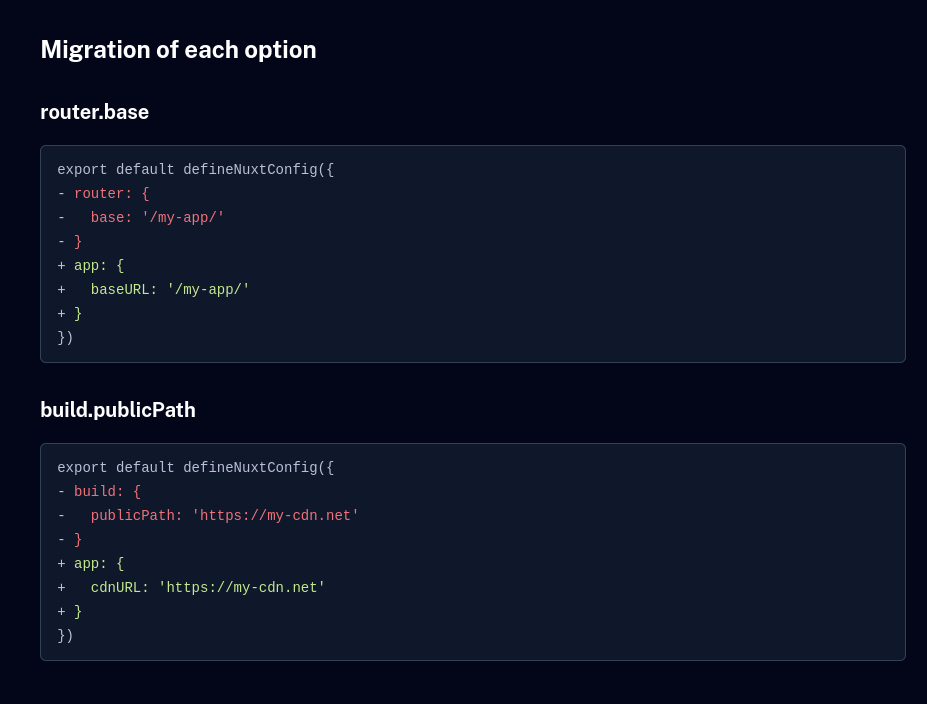
Task: Click the plus marker before cdnURL line
Action: pyautogui.click(x=61, y=588)
